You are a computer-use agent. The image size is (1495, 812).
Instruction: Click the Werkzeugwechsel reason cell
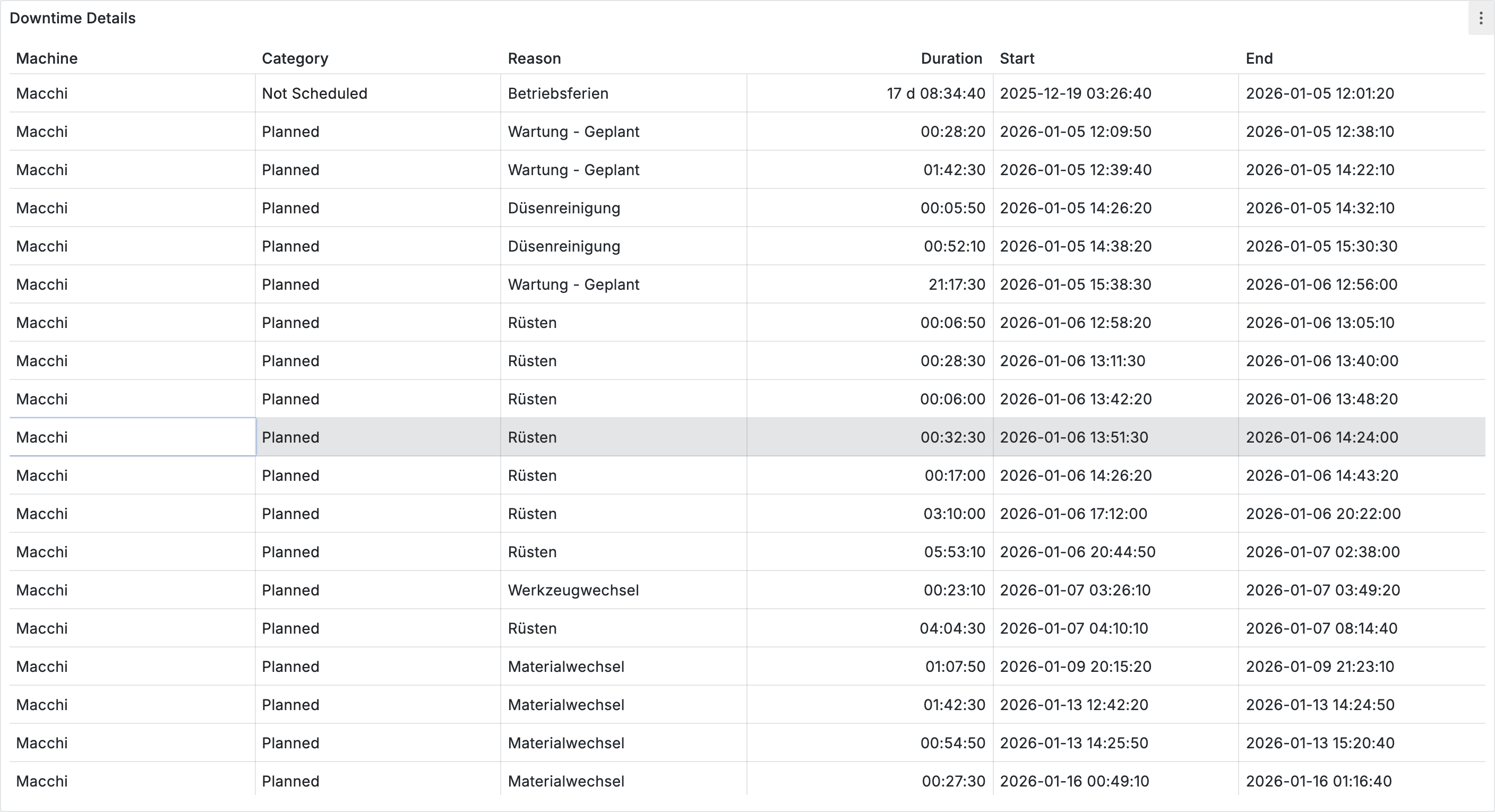point(573,590)
